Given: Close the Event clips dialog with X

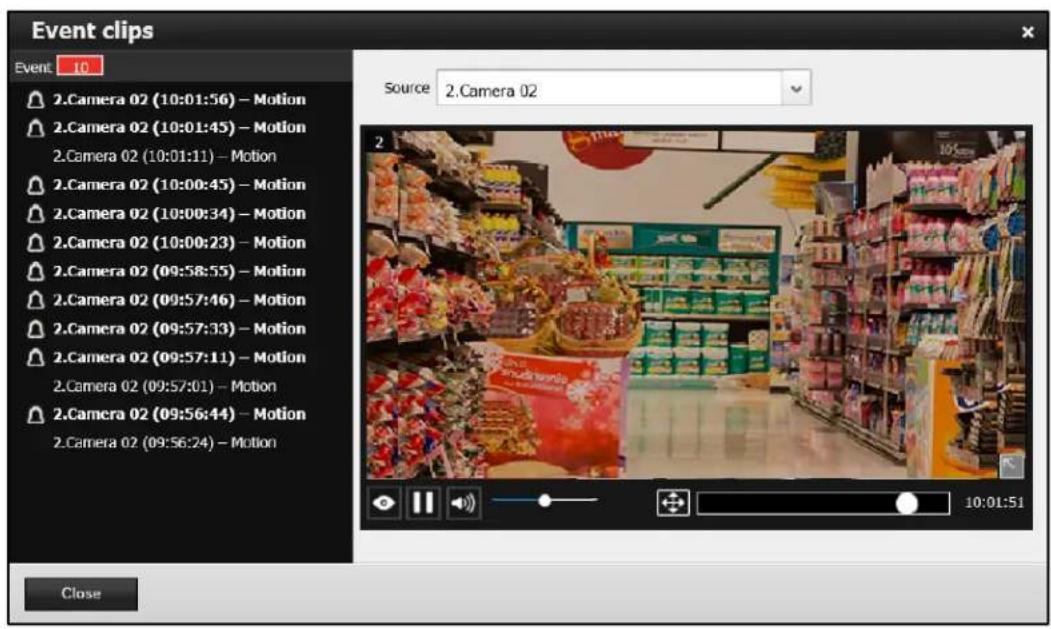Looking at the screenshot, I should tap(1028, 32).
